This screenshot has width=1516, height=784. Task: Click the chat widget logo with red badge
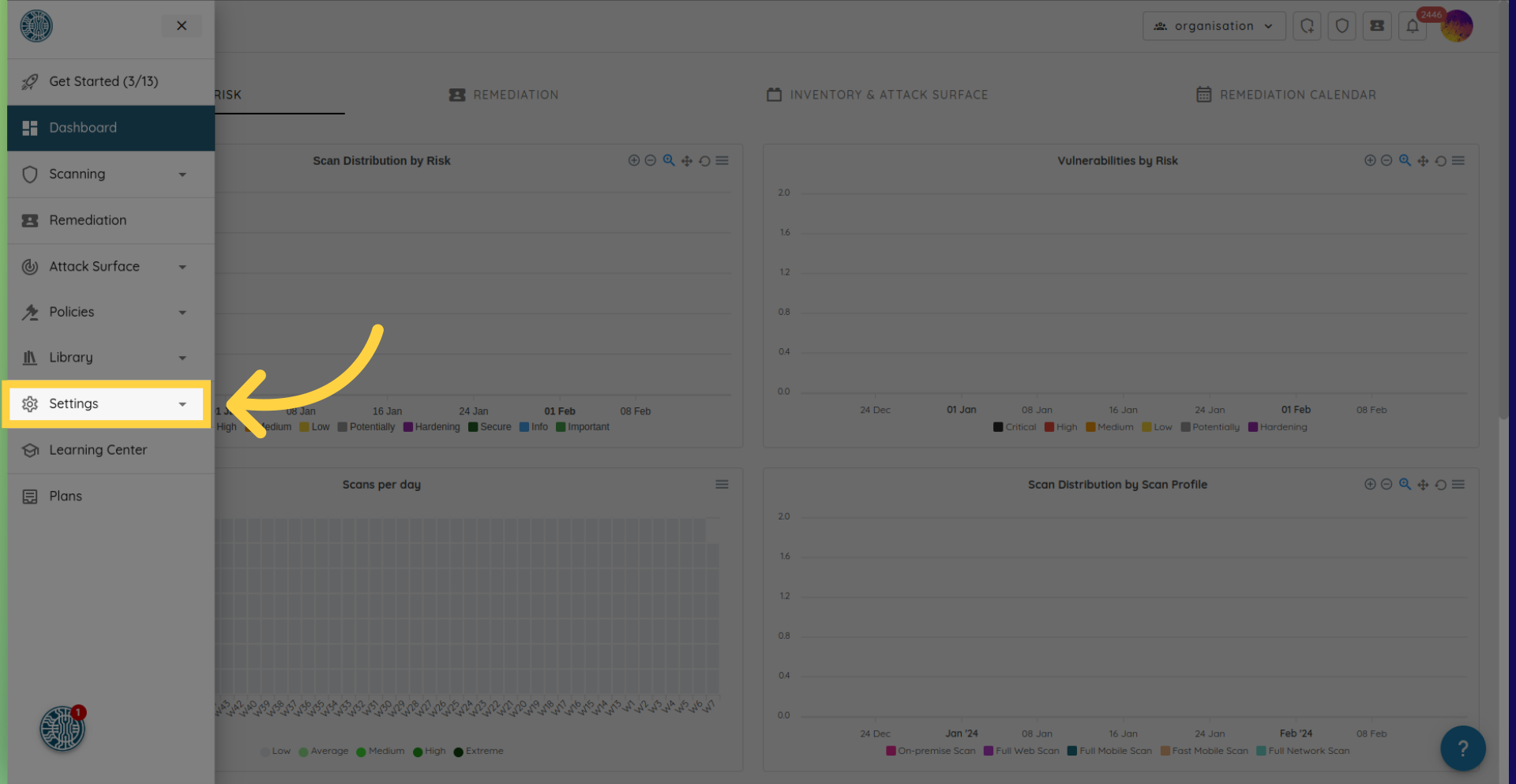click(62, 728)
